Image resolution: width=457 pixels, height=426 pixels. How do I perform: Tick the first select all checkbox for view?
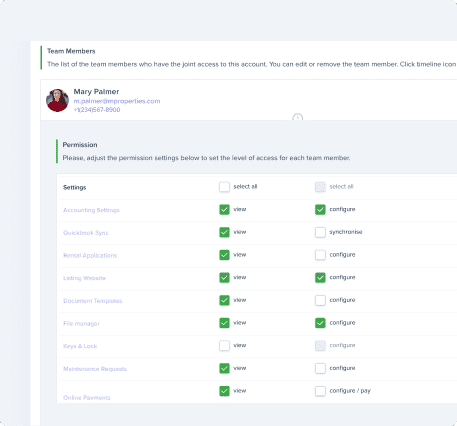click(224, 187)
